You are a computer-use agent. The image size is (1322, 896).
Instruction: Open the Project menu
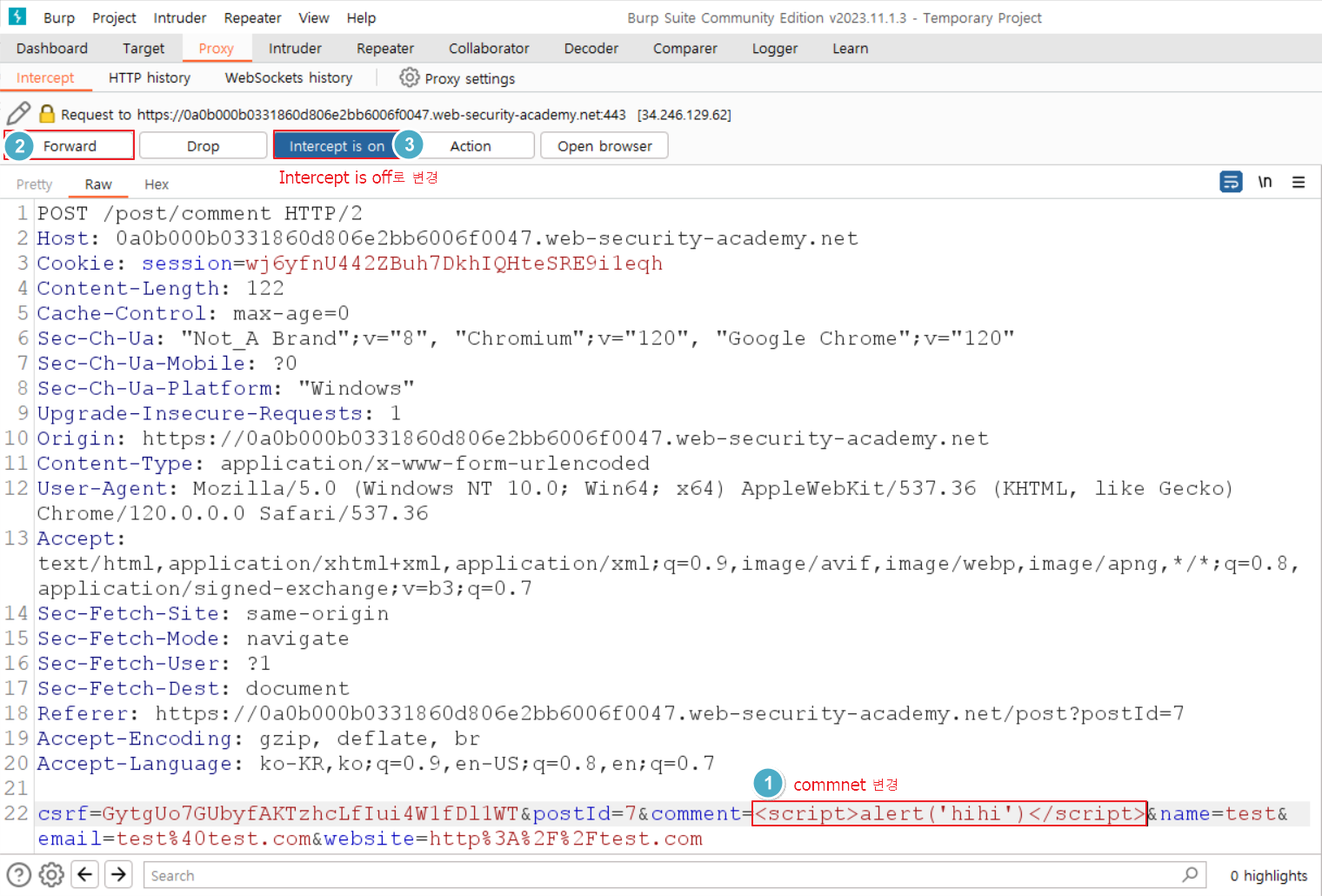coord(114,17)
